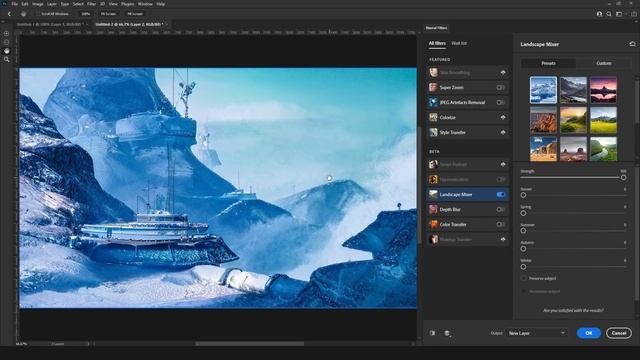Select the subtract-from-selection tool in left toolbar
Viewport: 640px width, 360px height.
pos(7,42)
